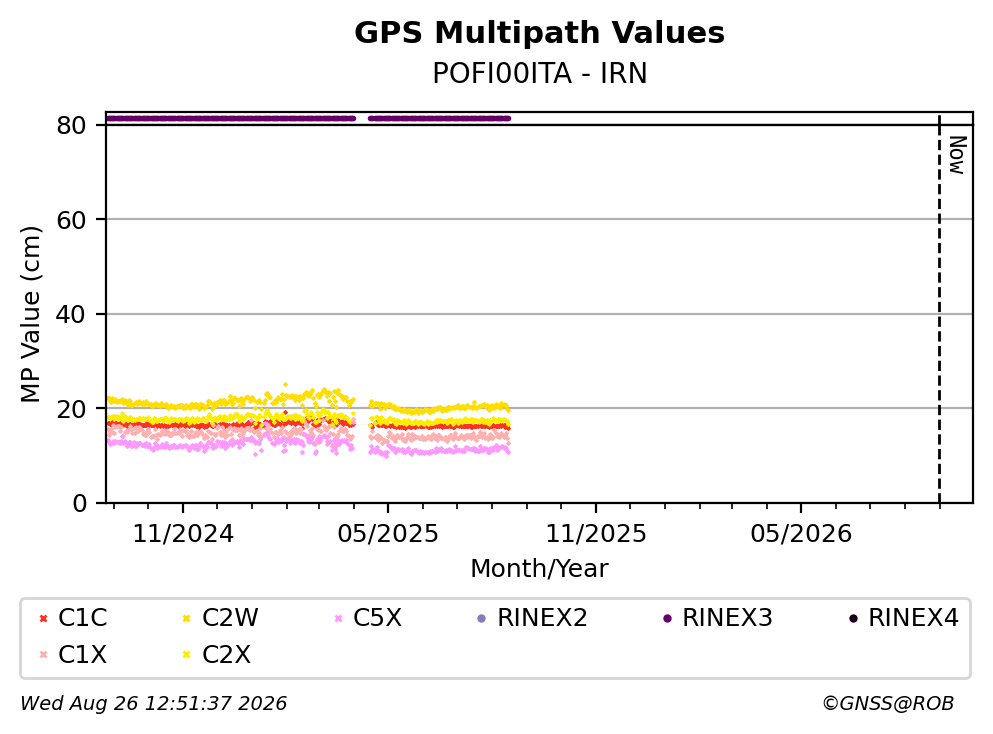Click the GPS Multipath Values title

point(540,33)
